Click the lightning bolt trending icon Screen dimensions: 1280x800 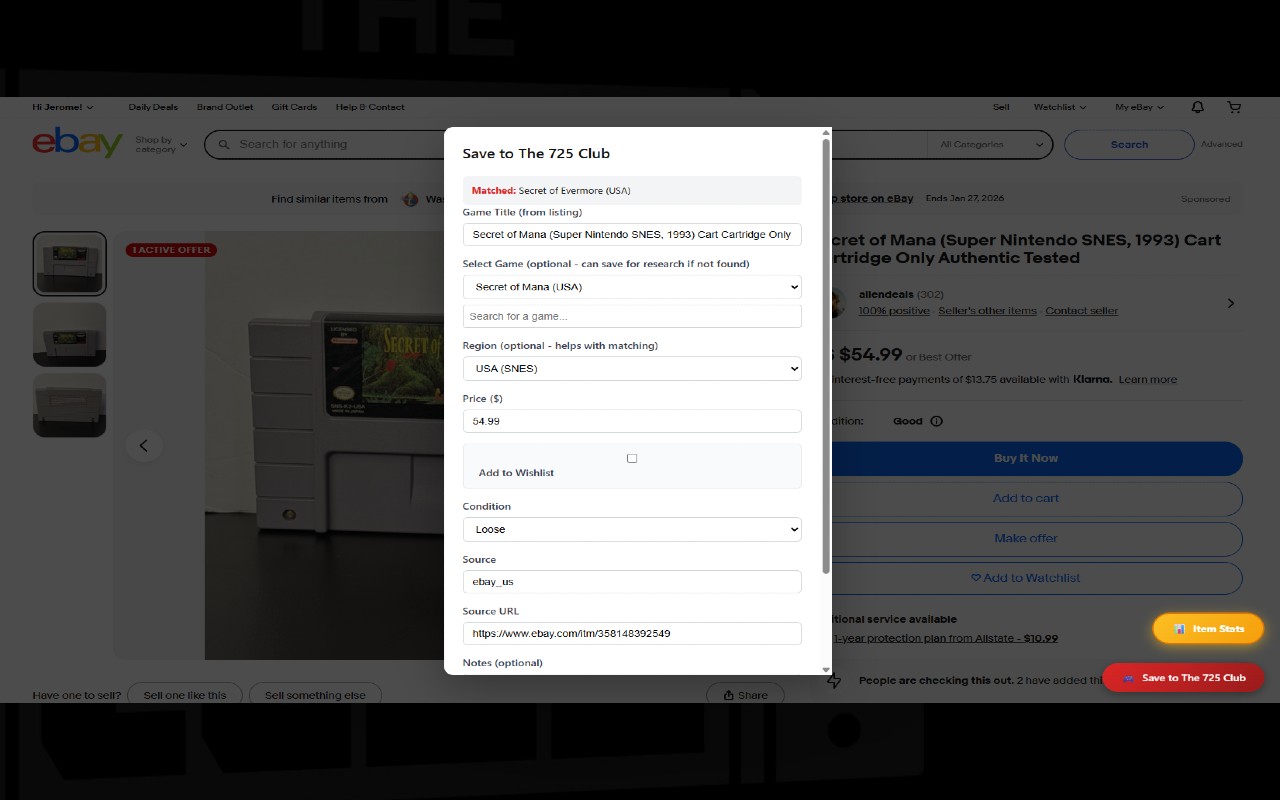tap(833, 679)
